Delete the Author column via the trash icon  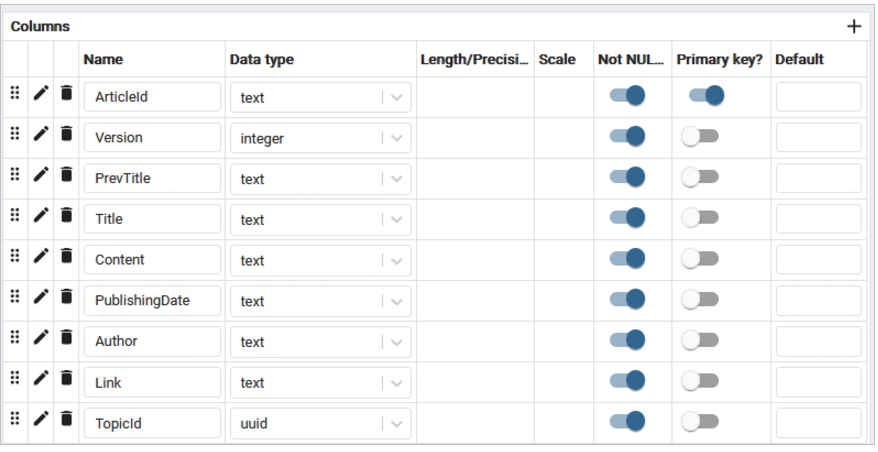66,338
